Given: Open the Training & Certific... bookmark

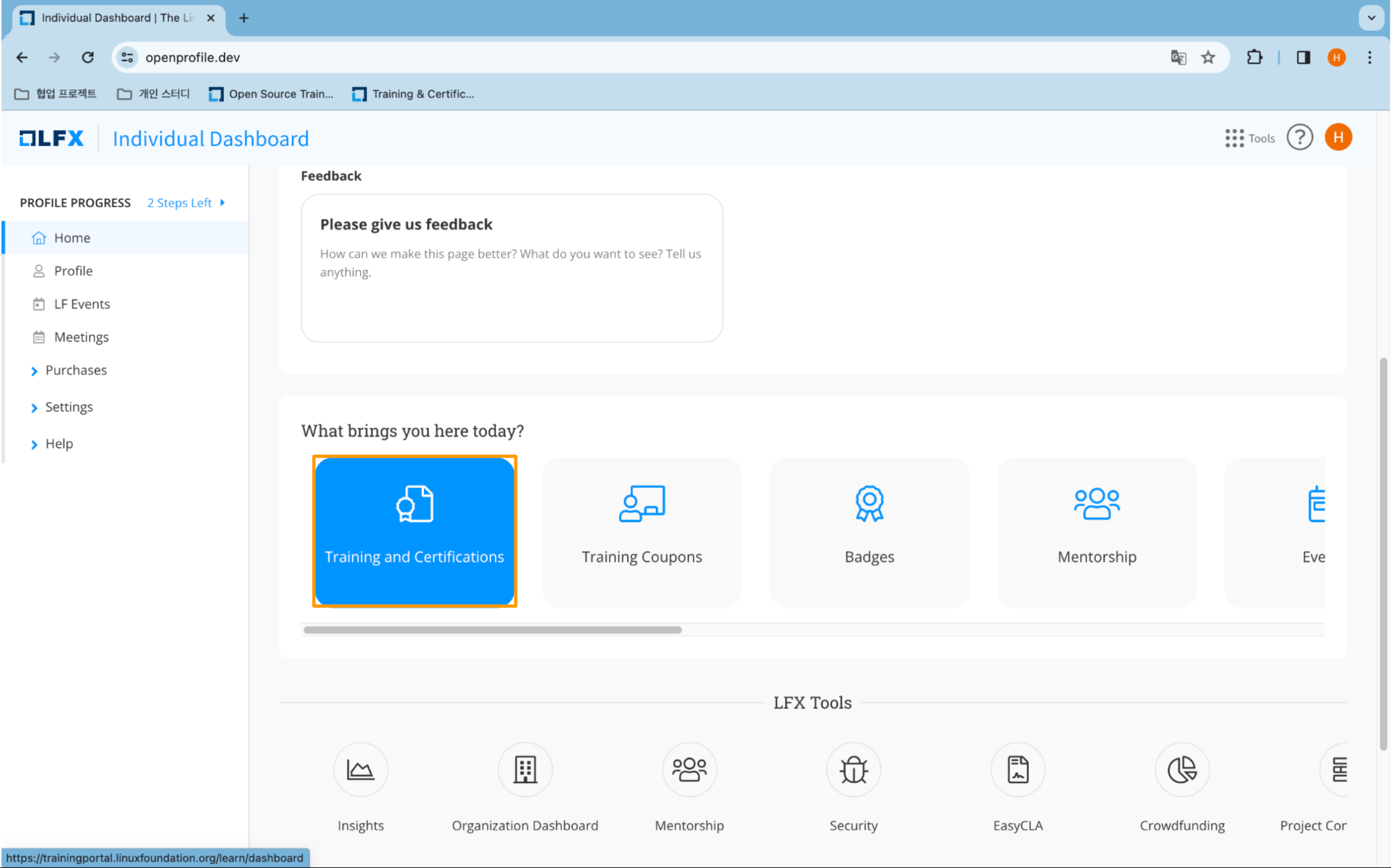Looking at the screenshot, I should tap(414, 94).
